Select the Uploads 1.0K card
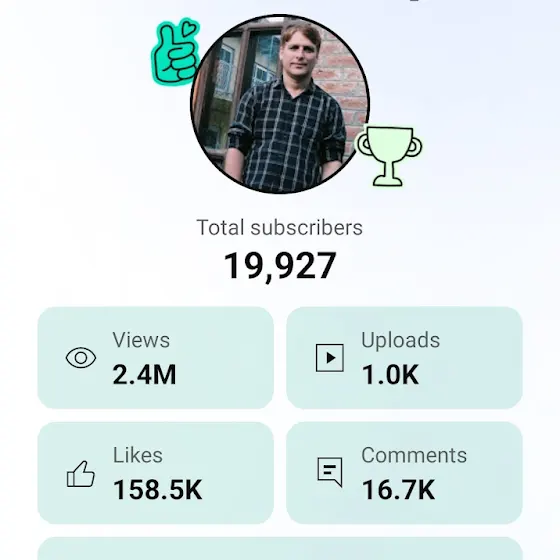560x560 pixels. tap(404, 358)
